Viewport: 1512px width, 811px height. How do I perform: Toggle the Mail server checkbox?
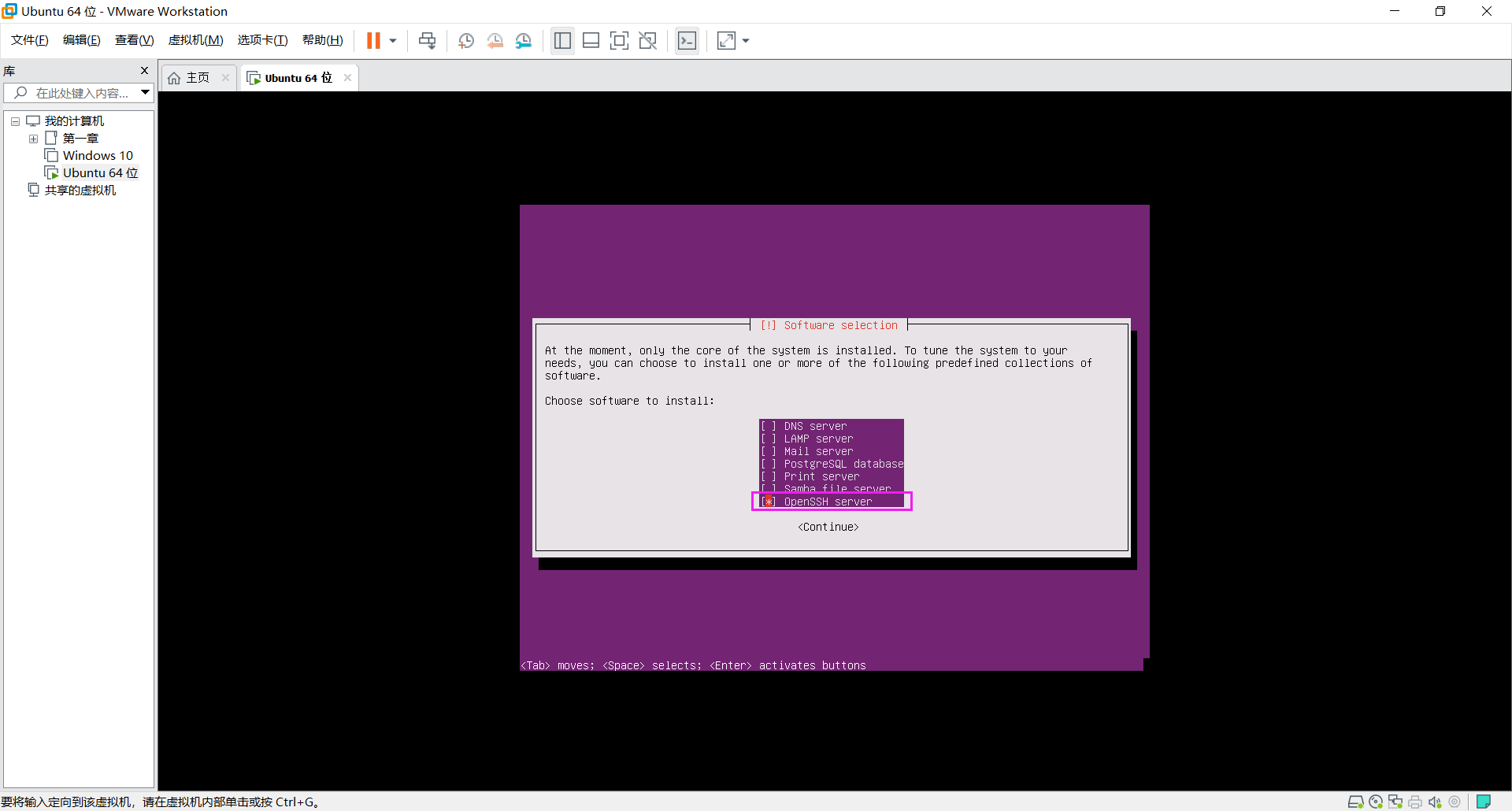(x=768, y=451)
